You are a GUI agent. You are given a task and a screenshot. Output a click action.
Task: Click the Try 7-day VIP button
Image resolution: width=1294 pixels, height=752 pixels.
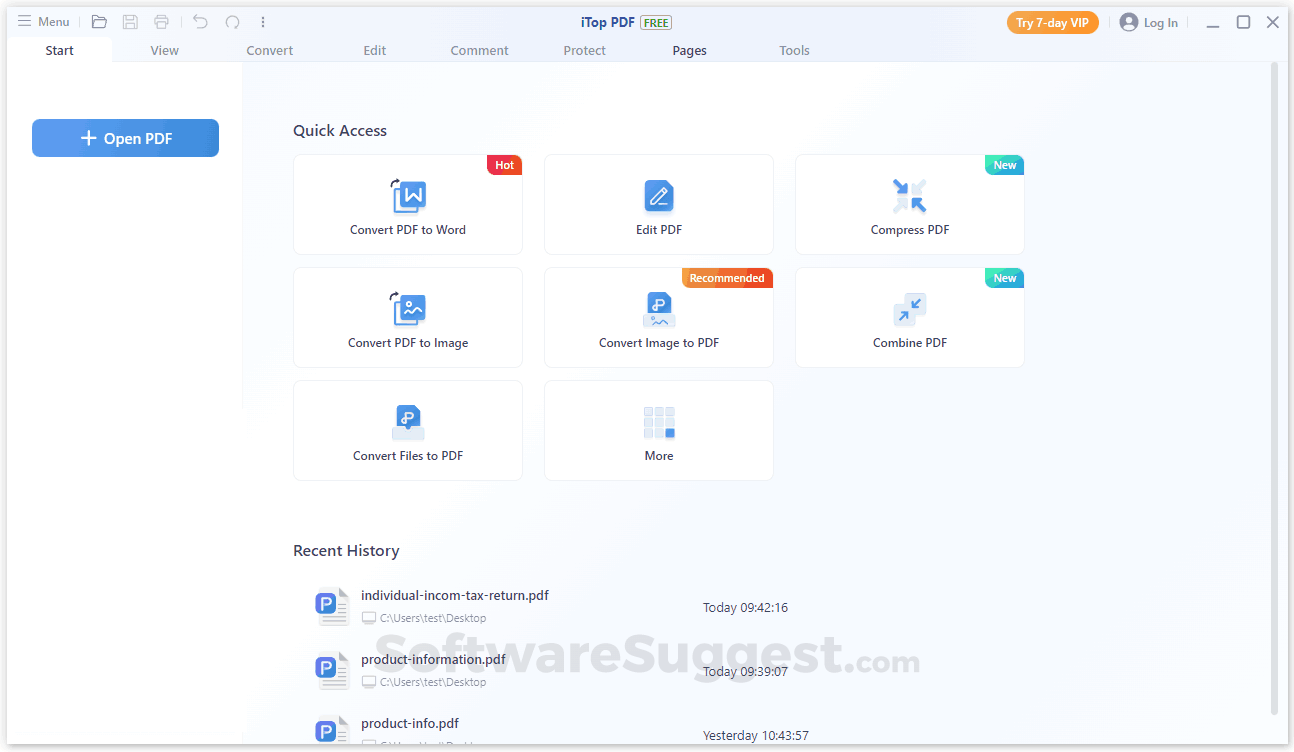click(1052, 23)
